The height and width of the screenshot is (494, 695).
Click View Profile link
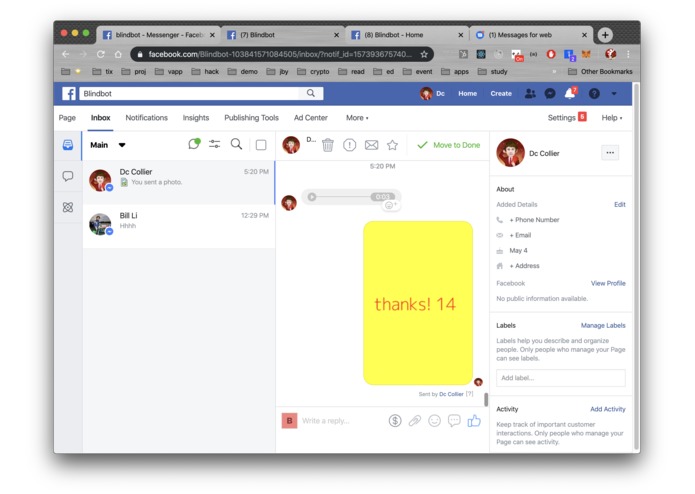pyautogui.click(x=608, y=283)
